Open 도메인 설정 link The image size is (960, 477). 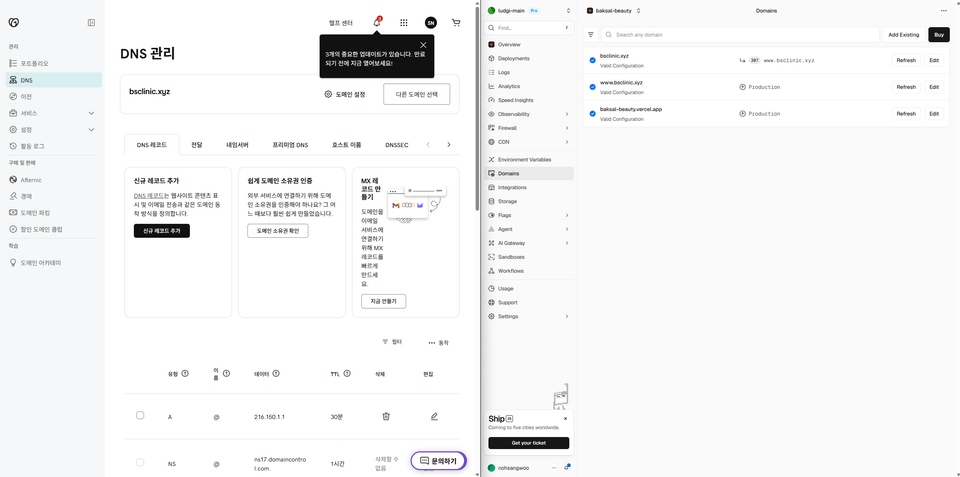point(345,94)
